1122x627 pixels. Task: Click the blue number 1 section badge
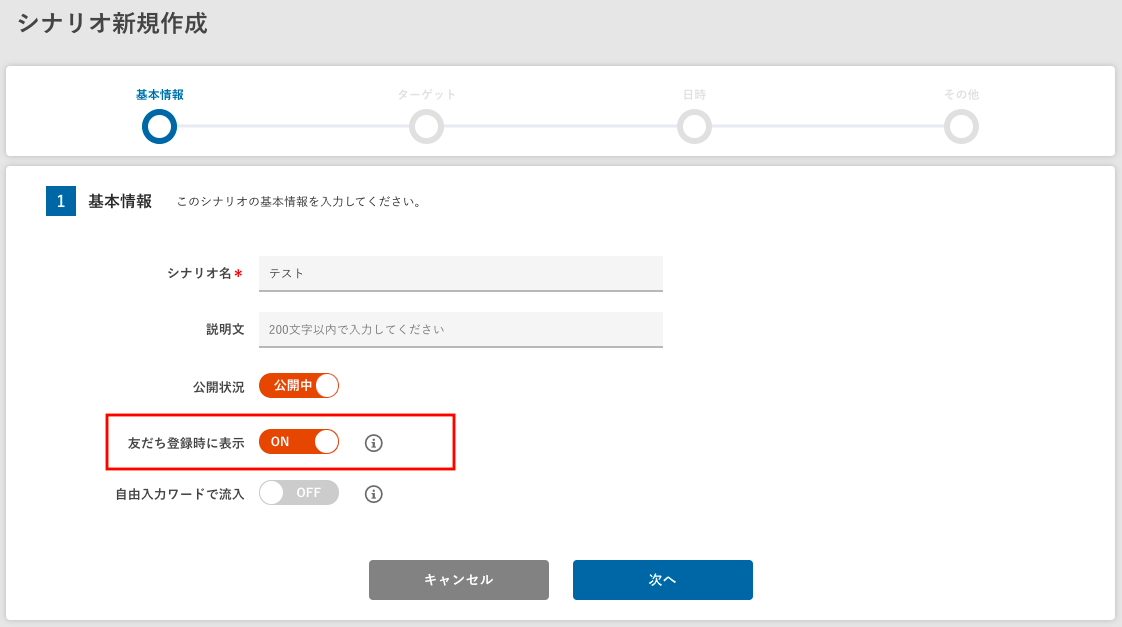61,201
